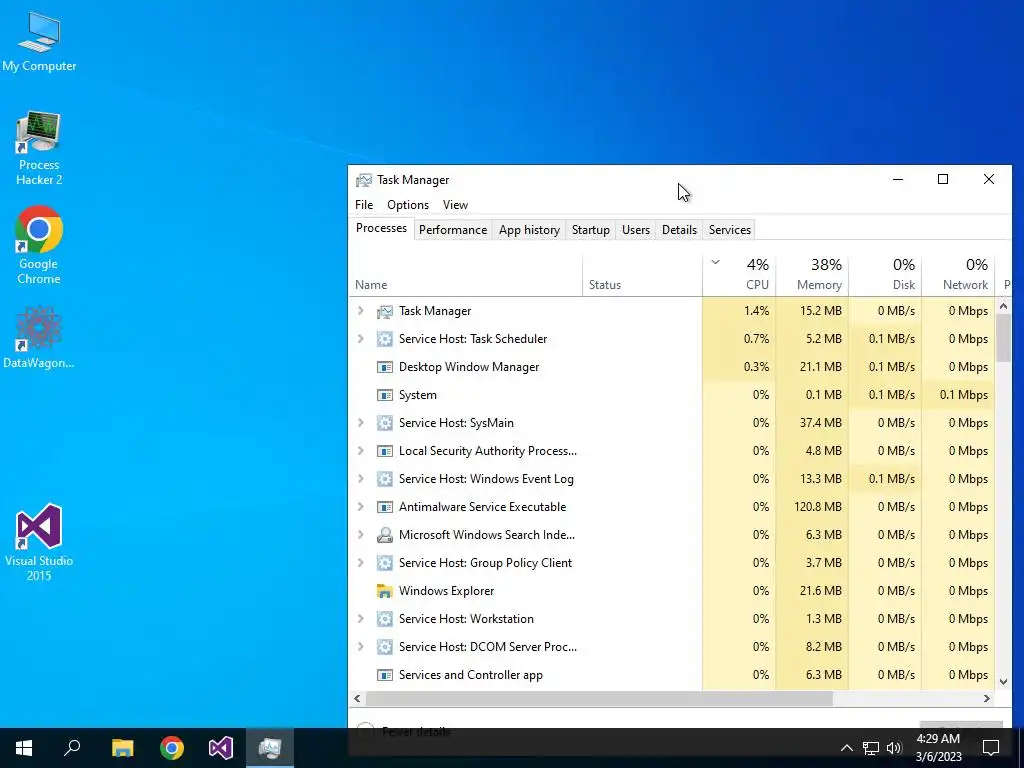Image resolution: width=1024 pixels, height=768 pixels.
Task: Switch to the App history tab
Action: [529, 230]
